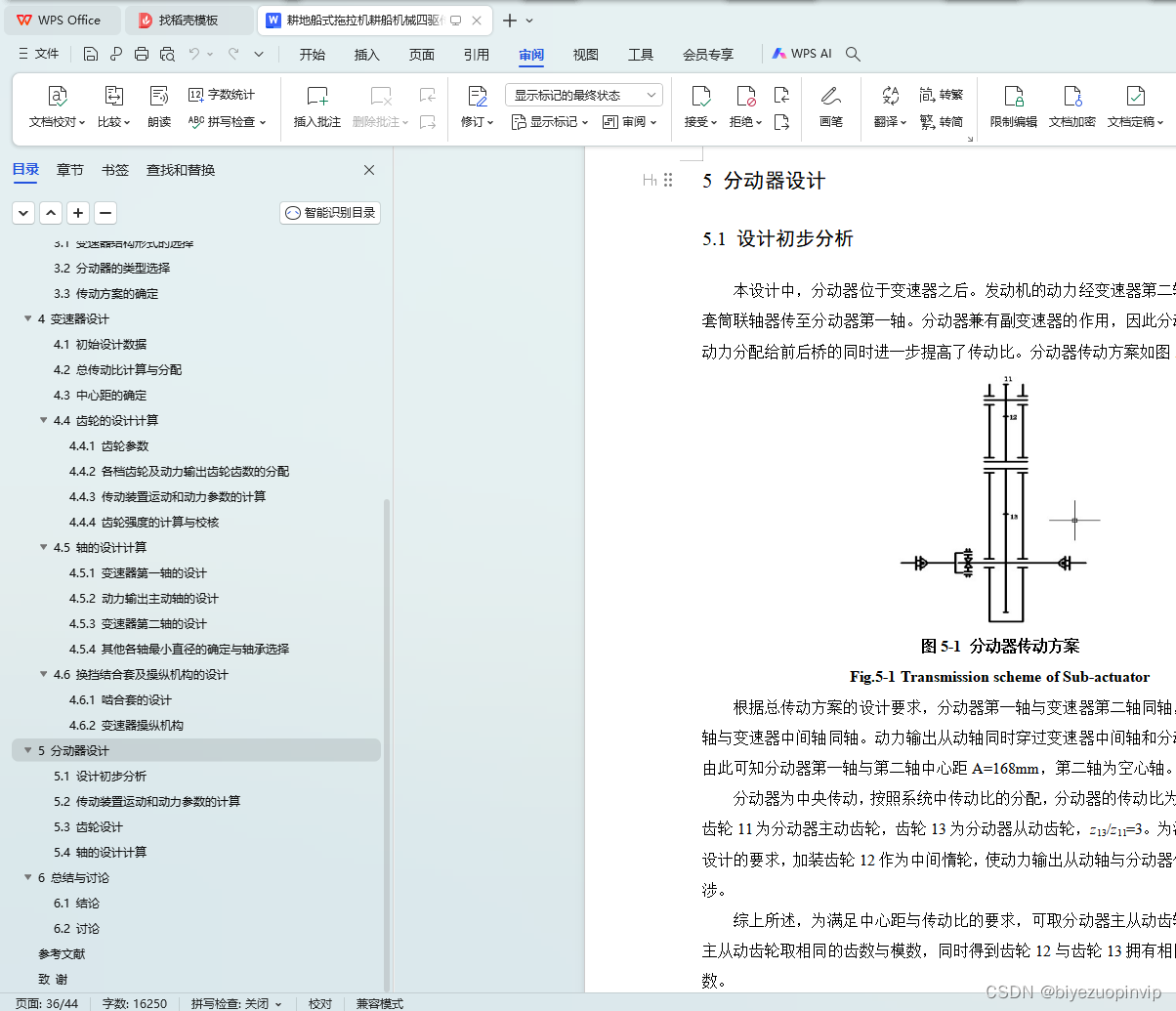Click the minus demote-level button in outline

click(105, 213)
